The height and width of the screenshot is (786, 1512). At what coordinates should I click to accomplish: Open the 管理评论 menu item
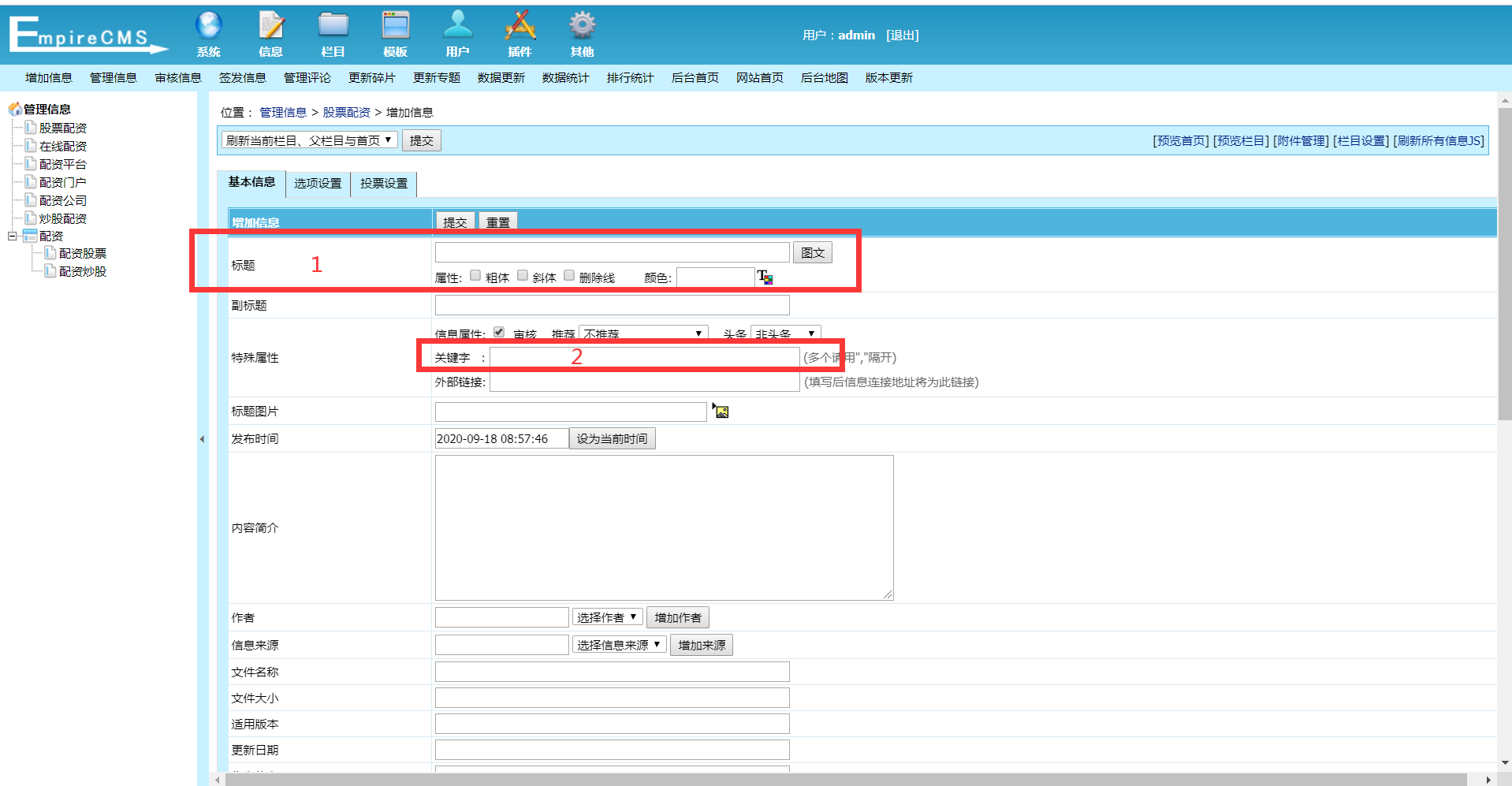click(307, 77)
